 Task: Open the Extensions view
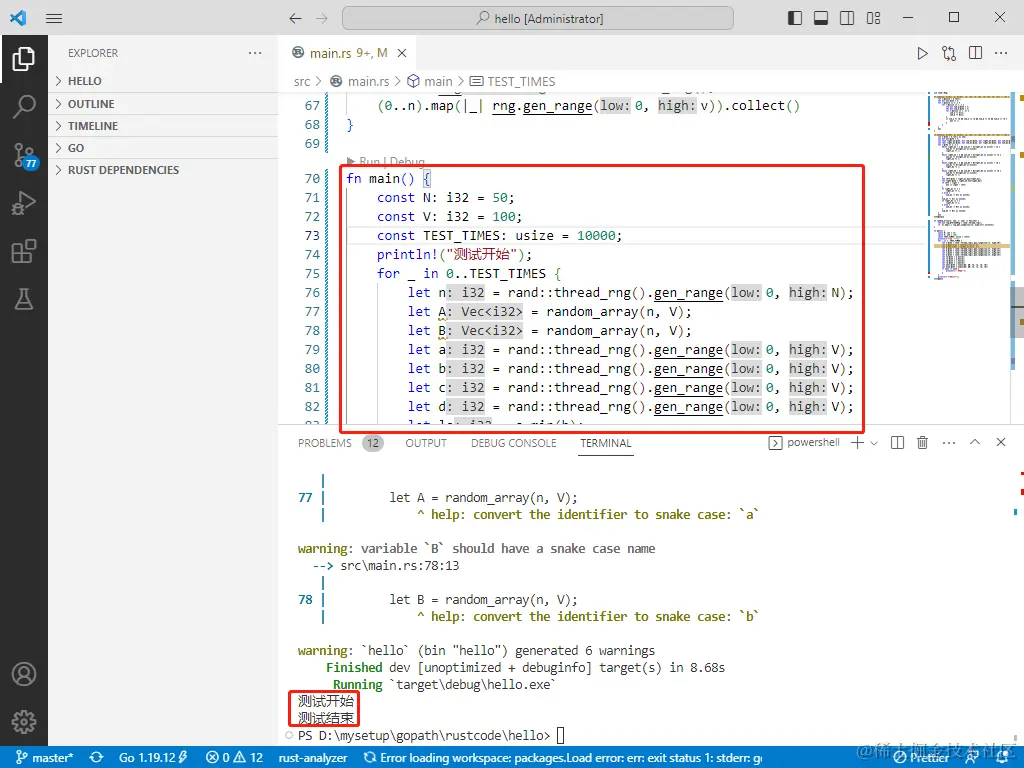[x=24, y=251]
